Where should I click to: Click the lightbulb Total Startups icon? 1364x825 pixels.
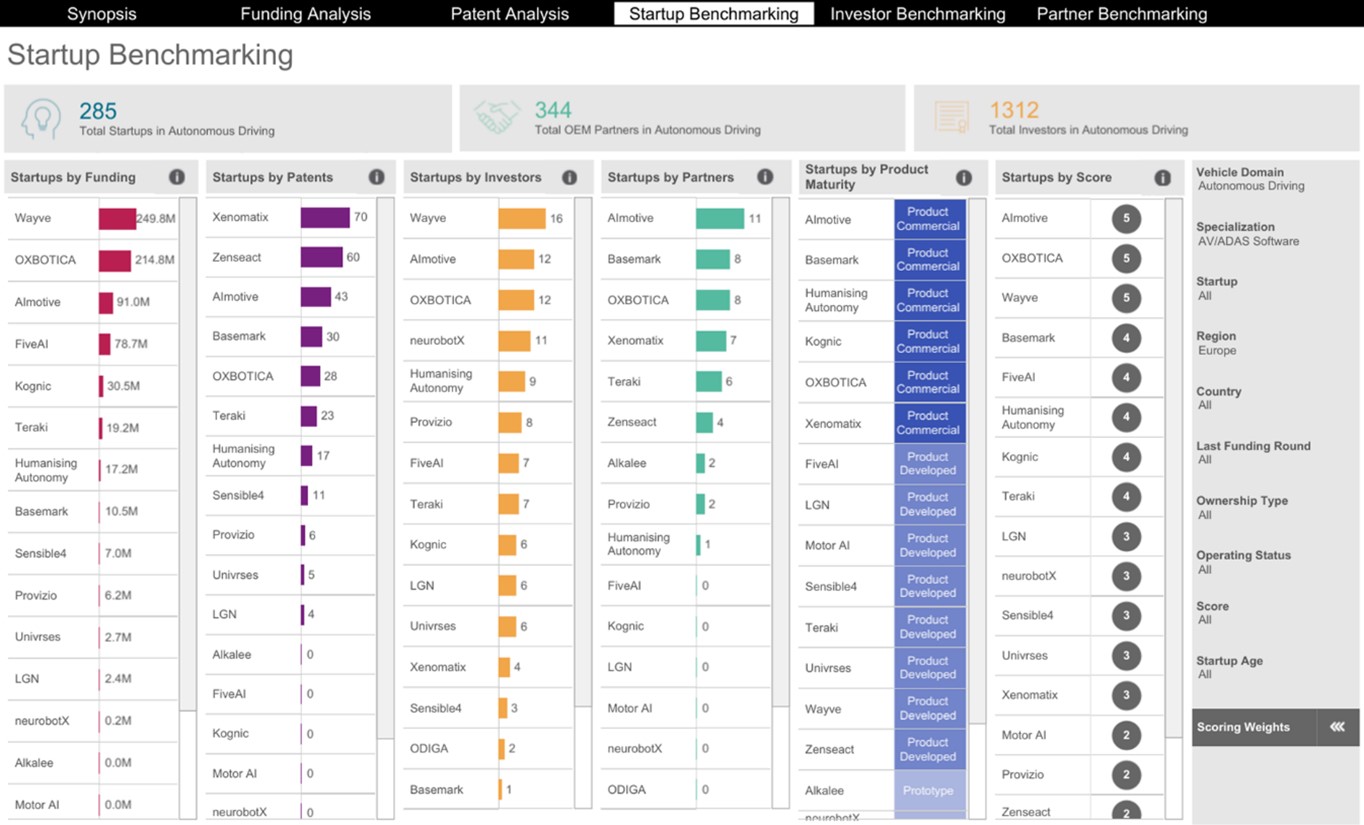41,118
